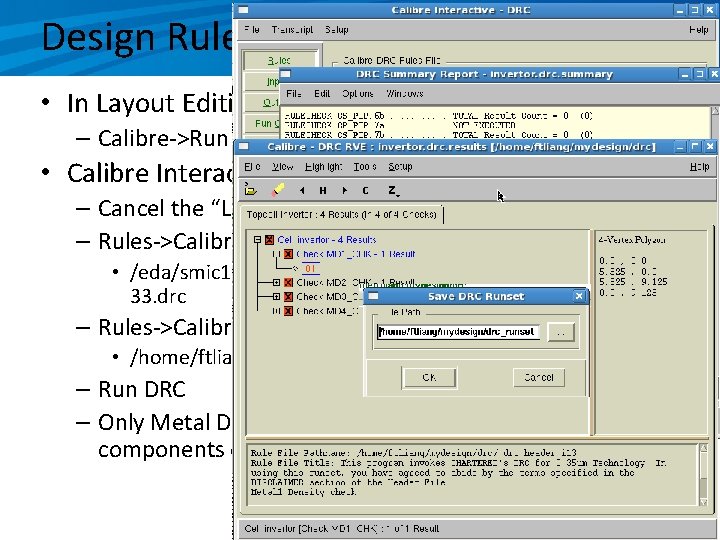The height and width of the screenshot is (540, 720).
Task: Go to previous result arrow in RVE toolbar
Action: pos(302,190)
